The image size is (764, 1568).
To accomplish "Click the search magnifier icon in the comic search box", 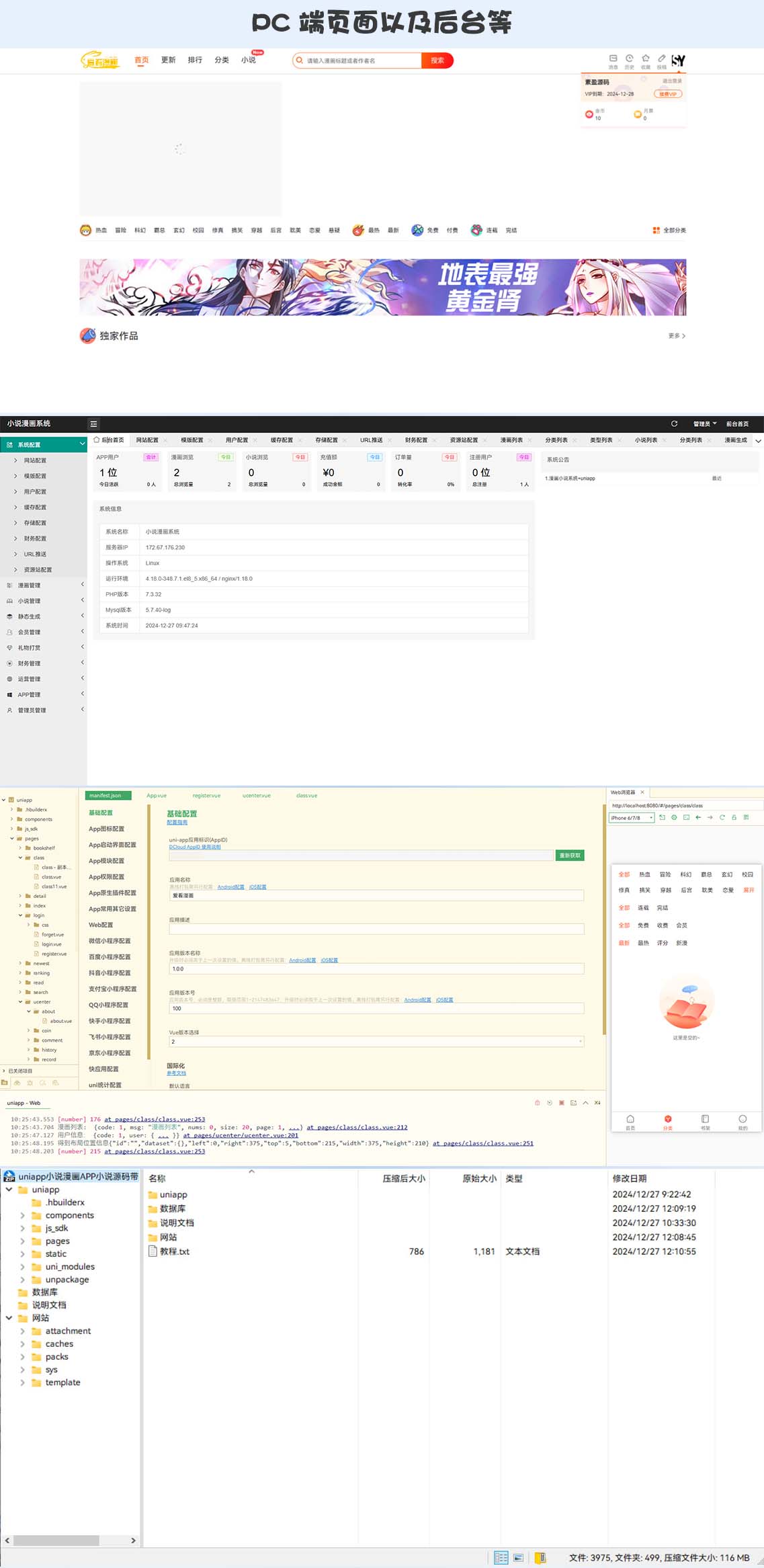I will (x=300, y=60).
